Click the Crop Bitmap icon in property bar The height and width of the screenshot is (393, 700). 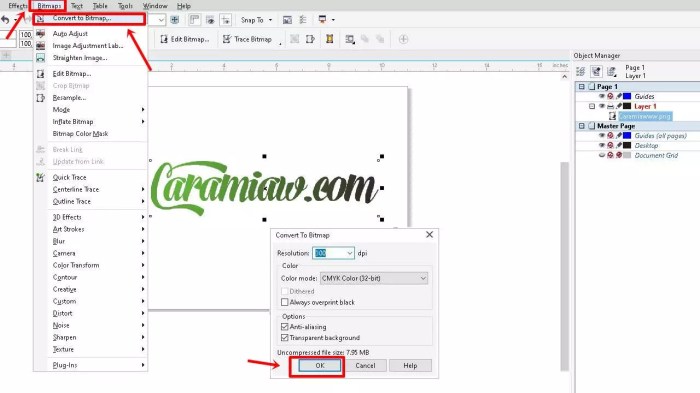(x=295, y=39)
